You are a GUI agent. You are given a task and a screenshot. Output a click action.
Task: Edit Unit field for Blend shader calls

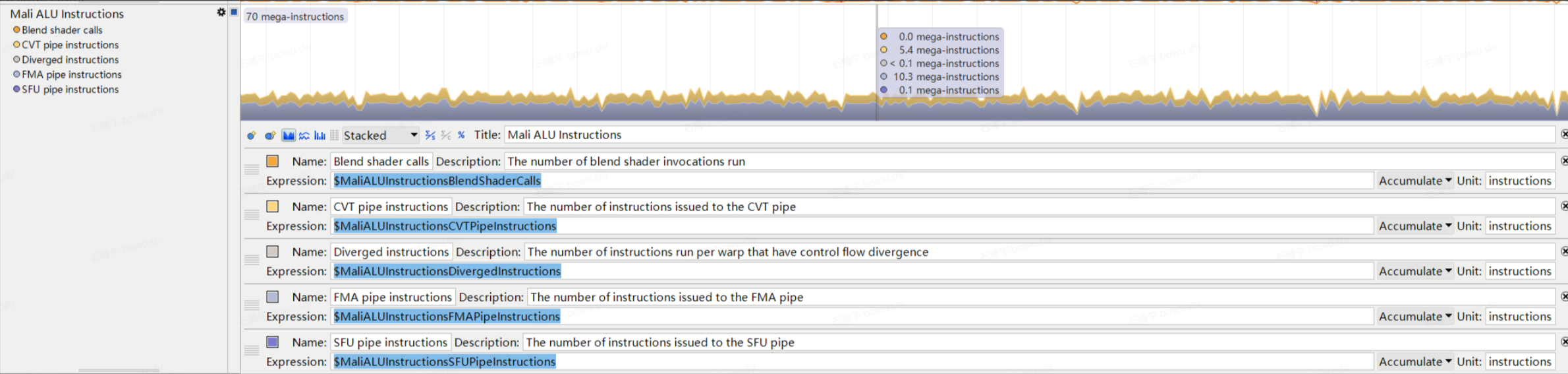(1521, 181)
